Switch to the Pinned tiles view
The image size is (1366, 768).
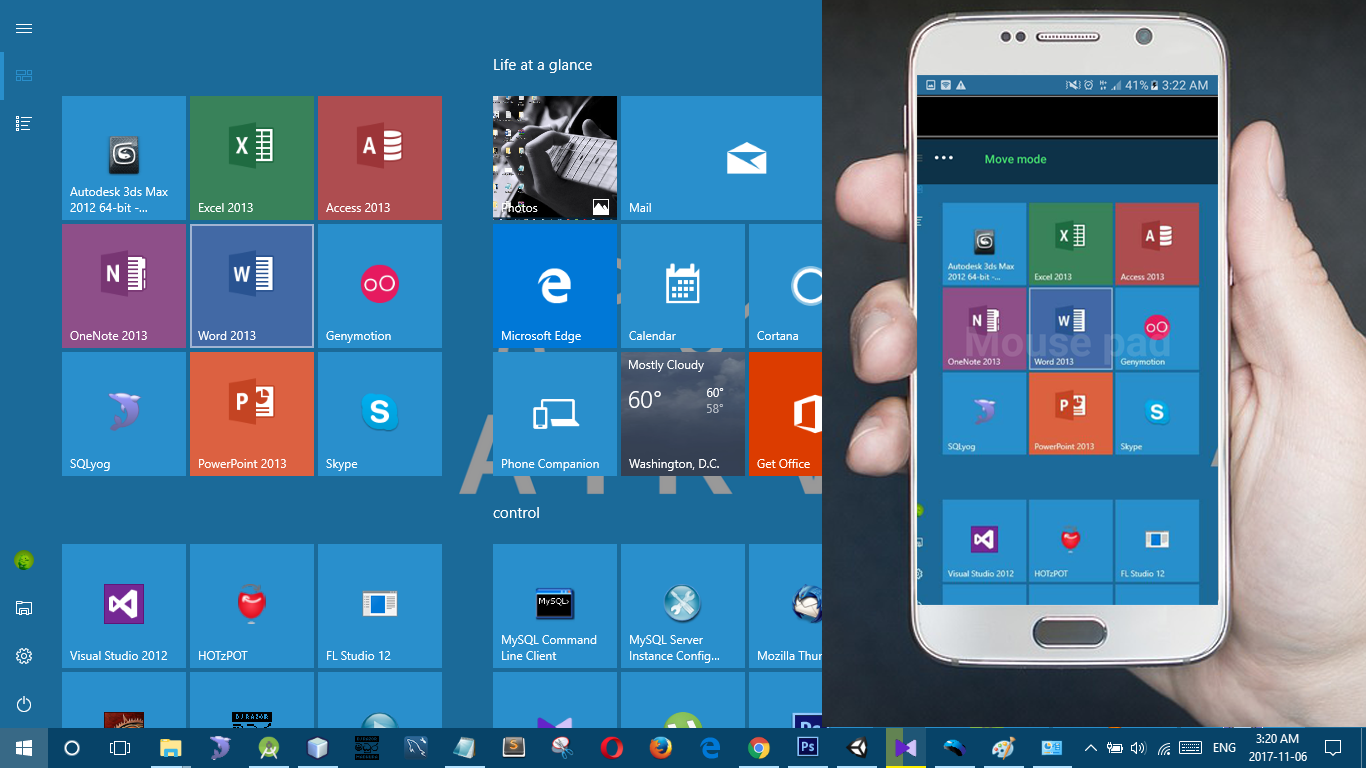tap(24, 76)
